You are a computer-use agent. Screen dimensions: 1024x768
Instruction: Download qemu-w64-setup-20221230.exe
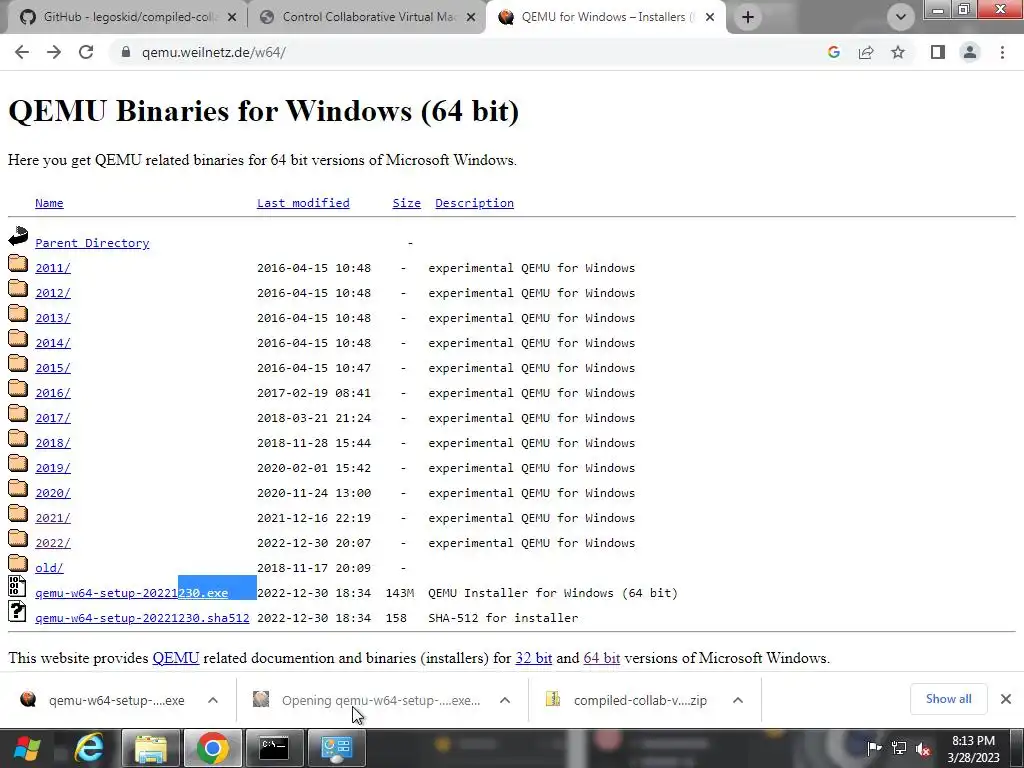point(131,593)
